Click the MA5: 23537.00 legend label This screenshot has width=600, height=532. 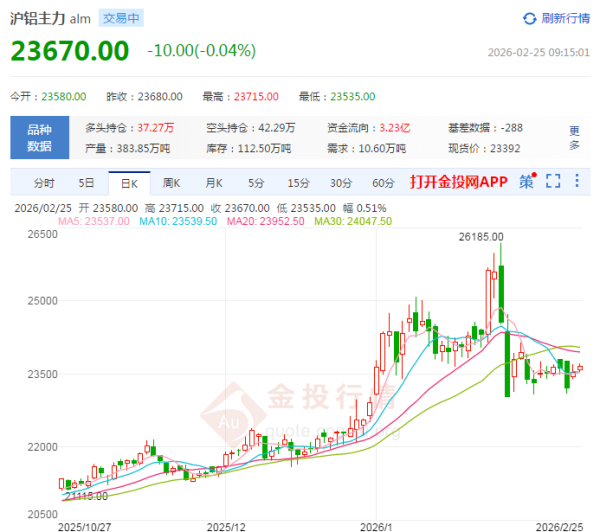click(x=94, y=221)
